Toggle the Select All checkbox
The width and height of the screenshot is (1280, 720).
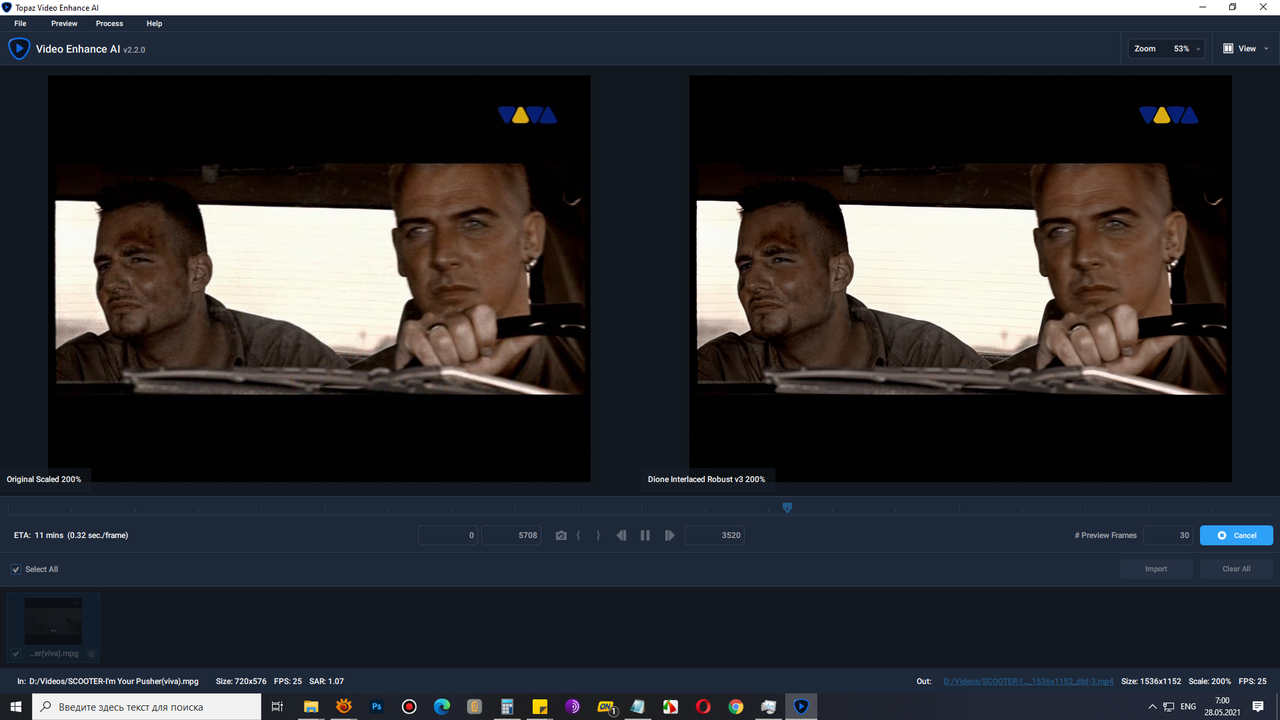pyautogui.click(x=16, y=569)
